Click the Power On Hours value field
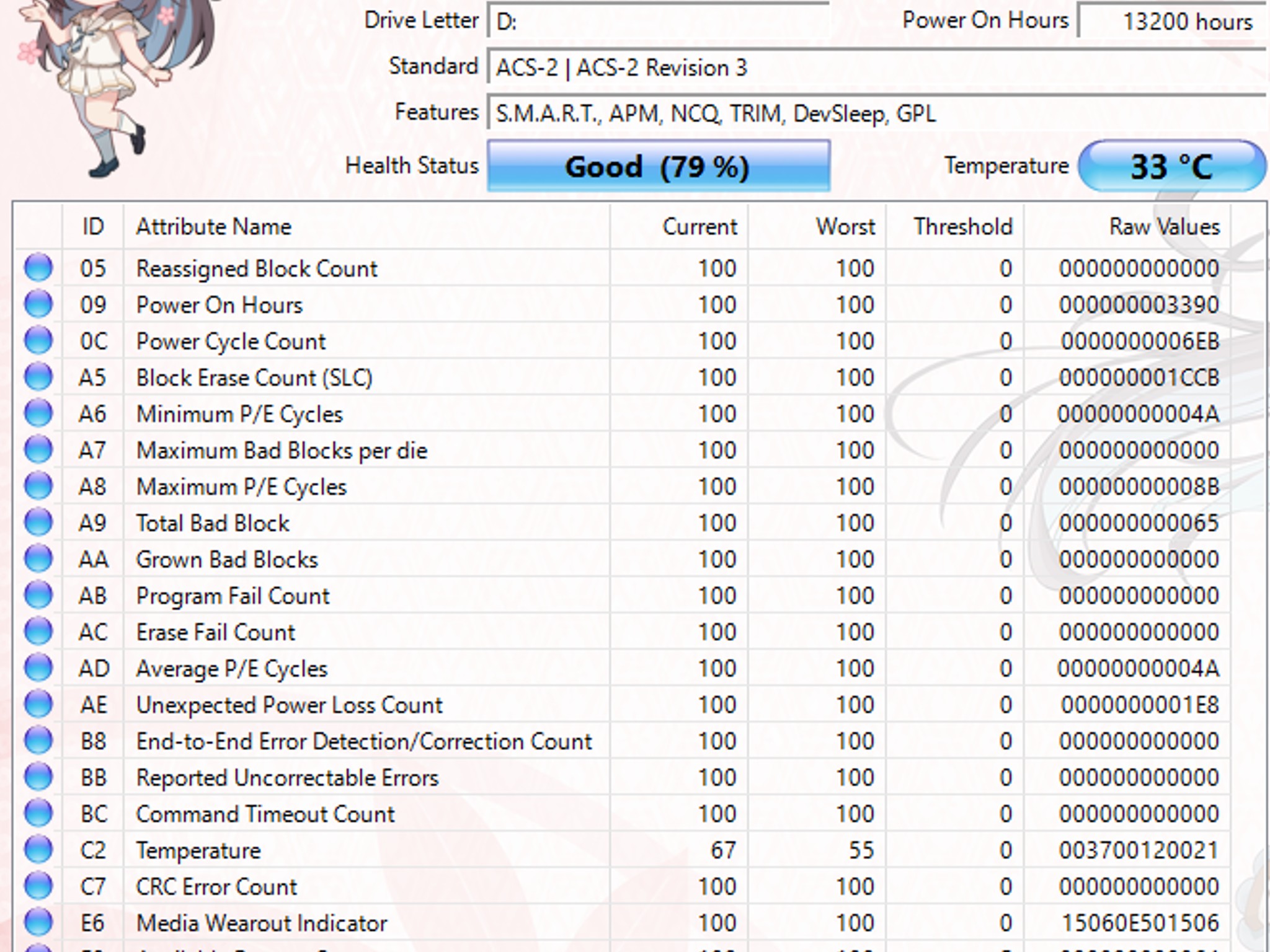Image resolution: width=1270 pixels, height=952 pixels. 1172,22
